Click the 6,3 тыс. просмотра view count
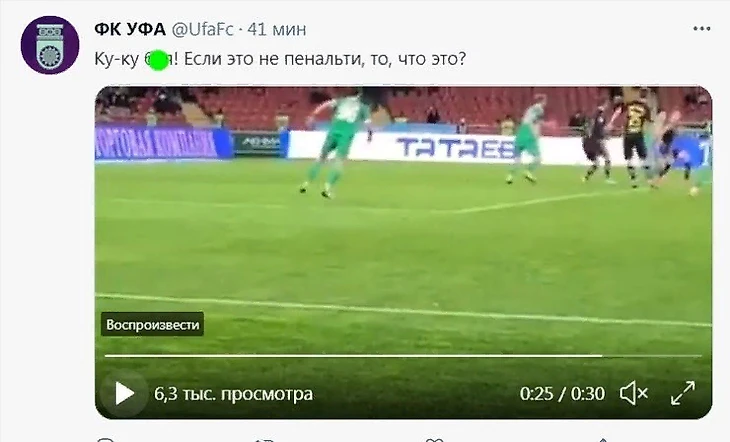 (x=234, y=394)
